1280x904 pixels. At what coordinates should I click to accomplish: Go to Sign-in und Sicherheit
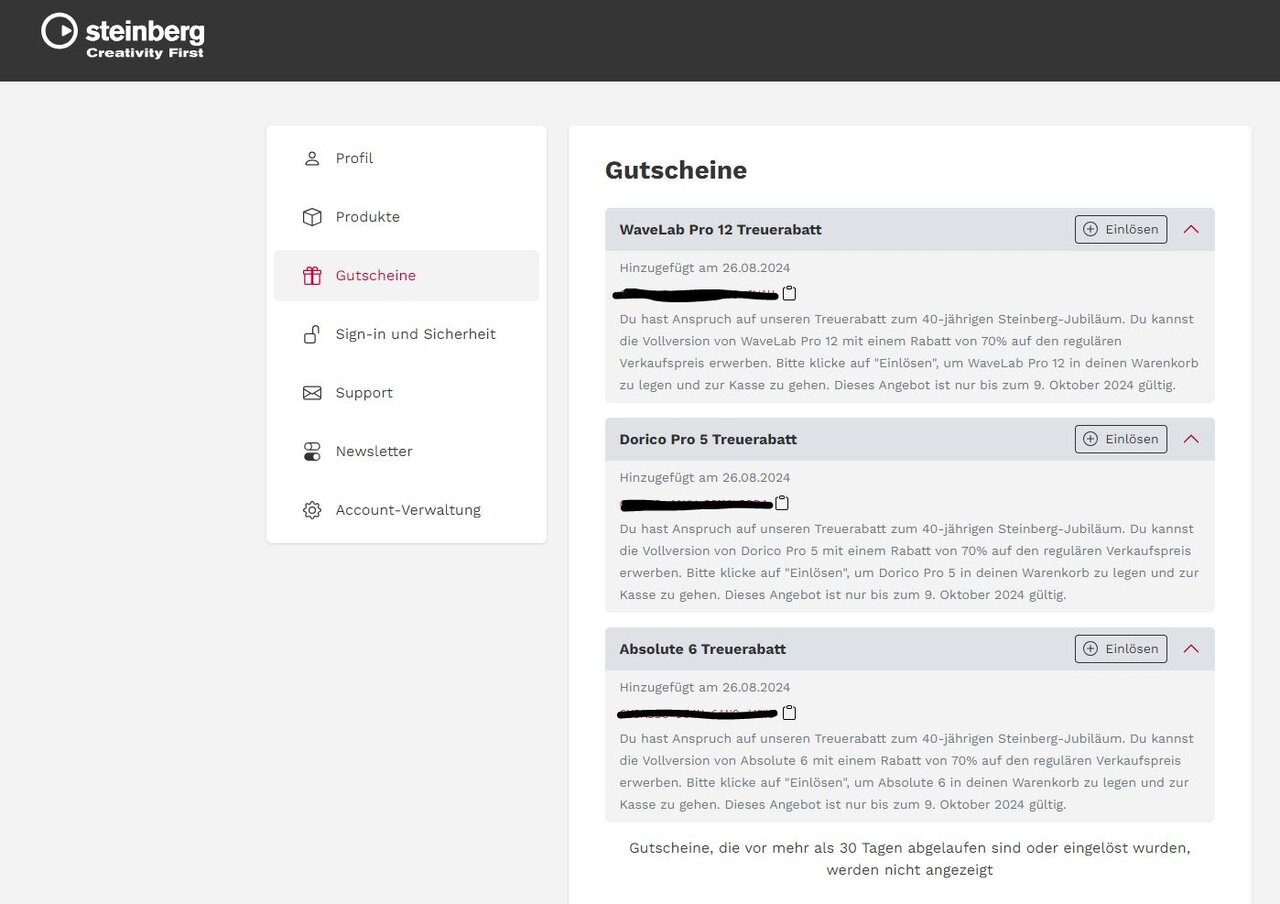pyautogui.click(x=406, y=334)
